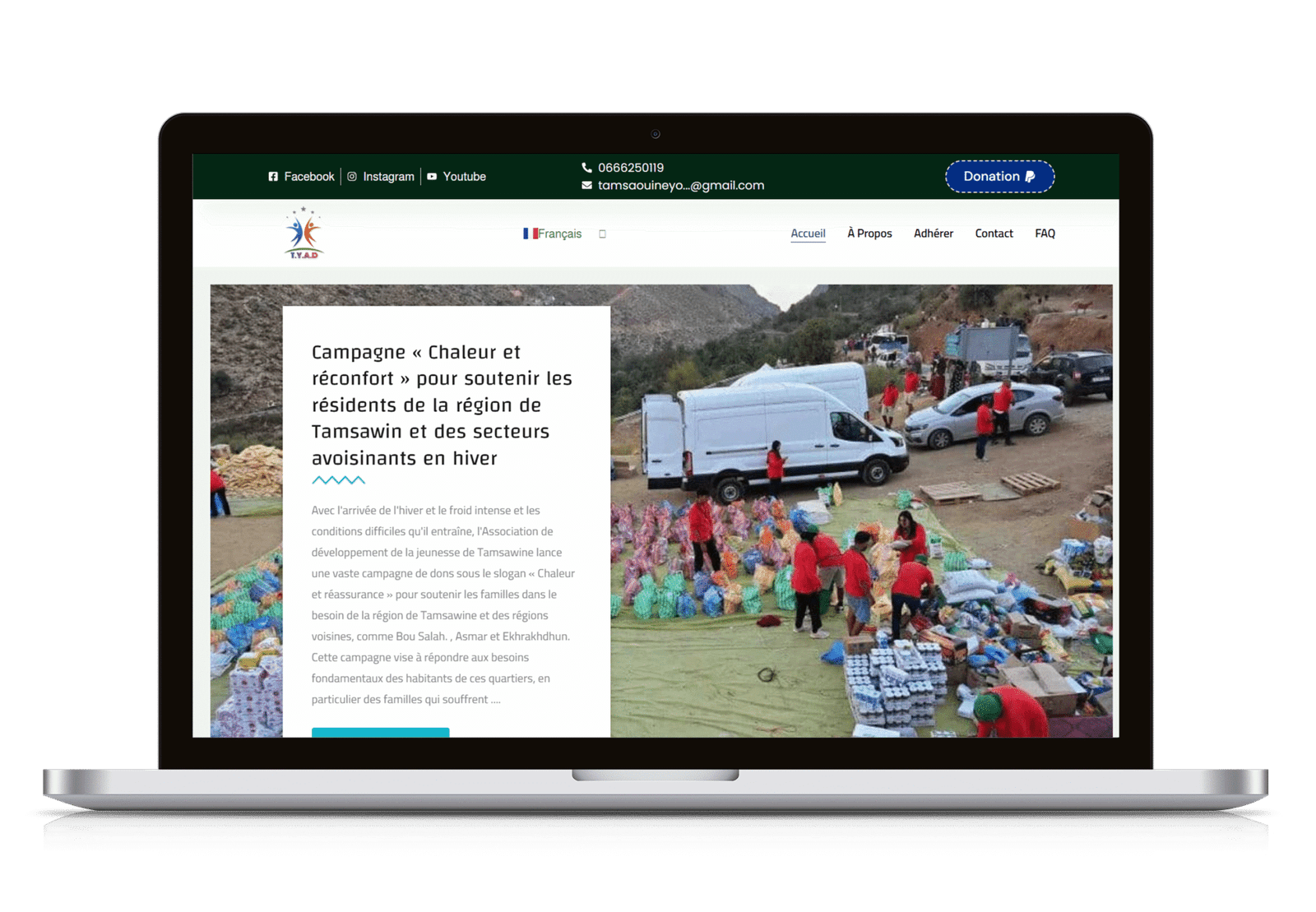Viewport: 1316px width, 912px height.
Task: Open the Instagram link
Action: coord(388,177)
